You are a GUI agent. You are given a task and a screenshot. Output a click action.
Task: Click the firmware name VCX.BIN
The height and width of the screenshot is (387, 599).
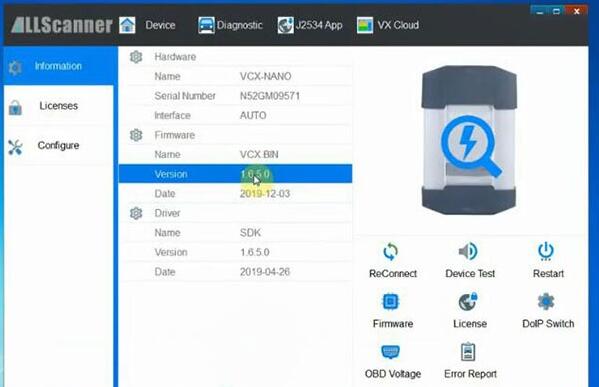point(259,154)
